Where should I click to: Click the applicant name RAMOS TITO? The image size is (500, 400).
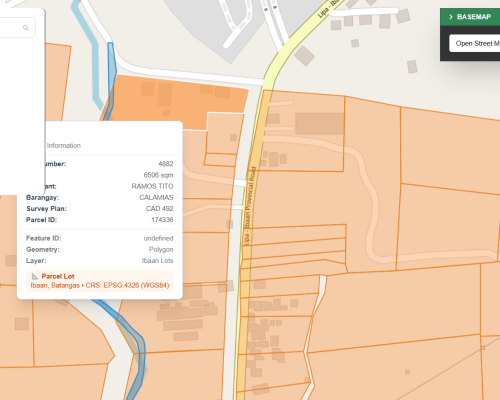(152, 186)
